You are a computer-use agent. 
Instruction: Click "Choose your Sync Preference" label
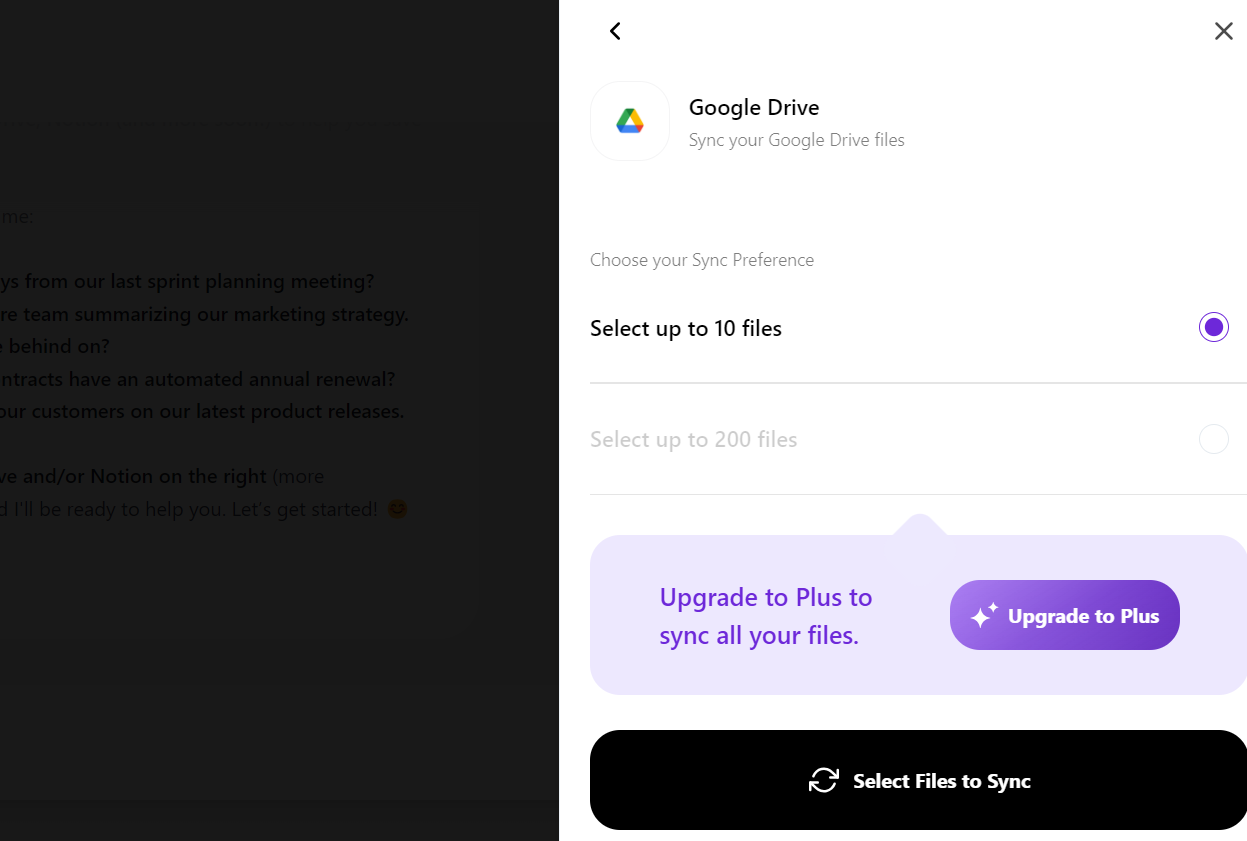click(x=702, y=260)
